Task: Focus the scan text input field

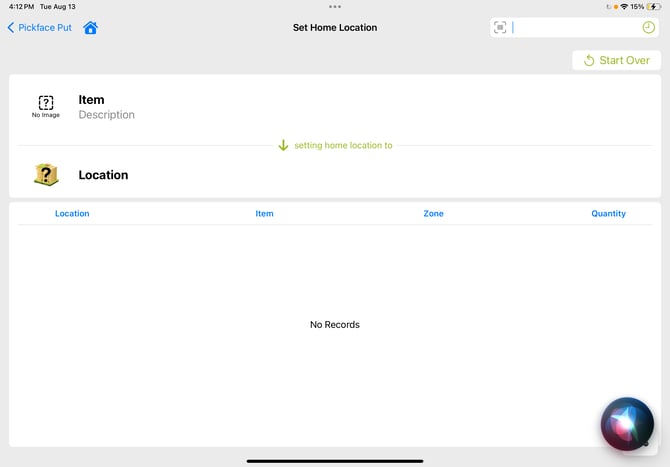Action: coord(575,28)
